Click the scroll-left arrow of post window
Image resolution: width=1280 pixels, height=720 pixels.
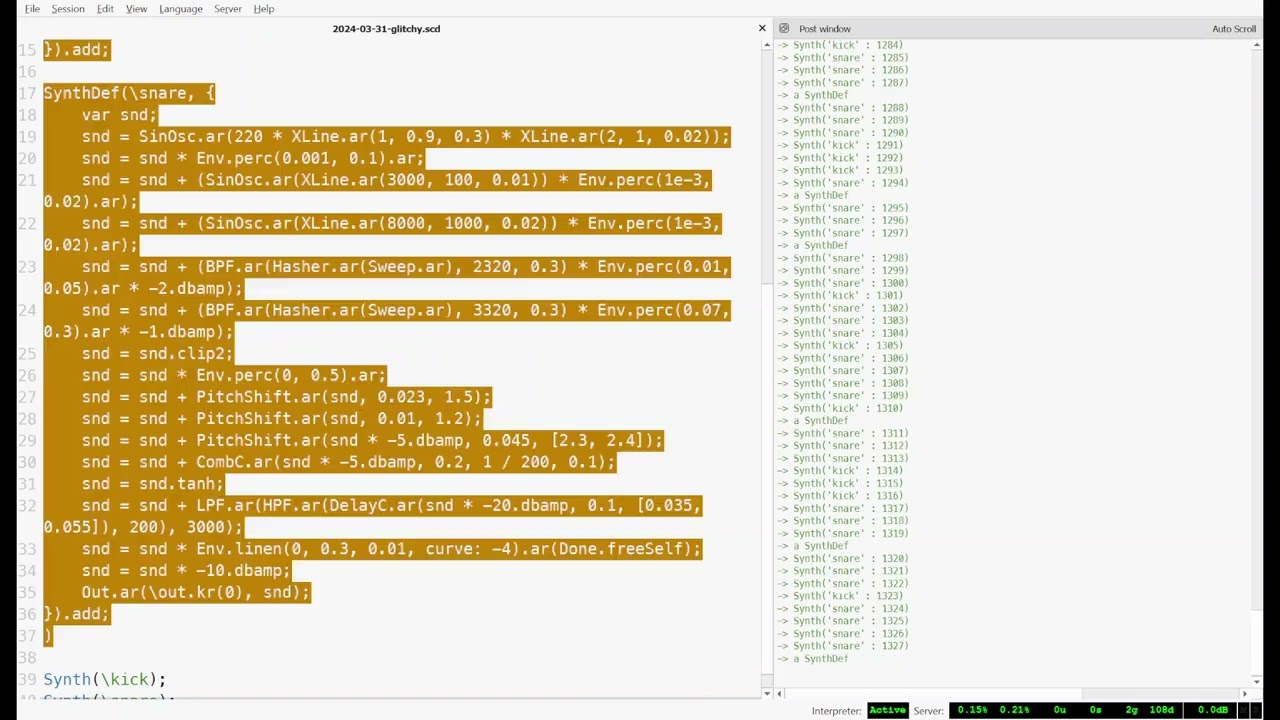(x=779, y=694)
